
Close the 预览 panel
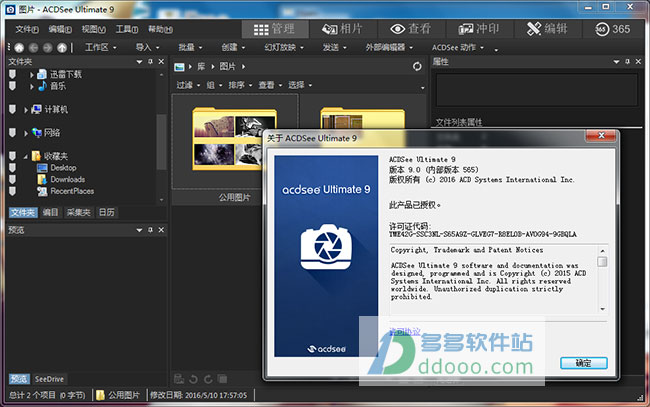[161, 230]
